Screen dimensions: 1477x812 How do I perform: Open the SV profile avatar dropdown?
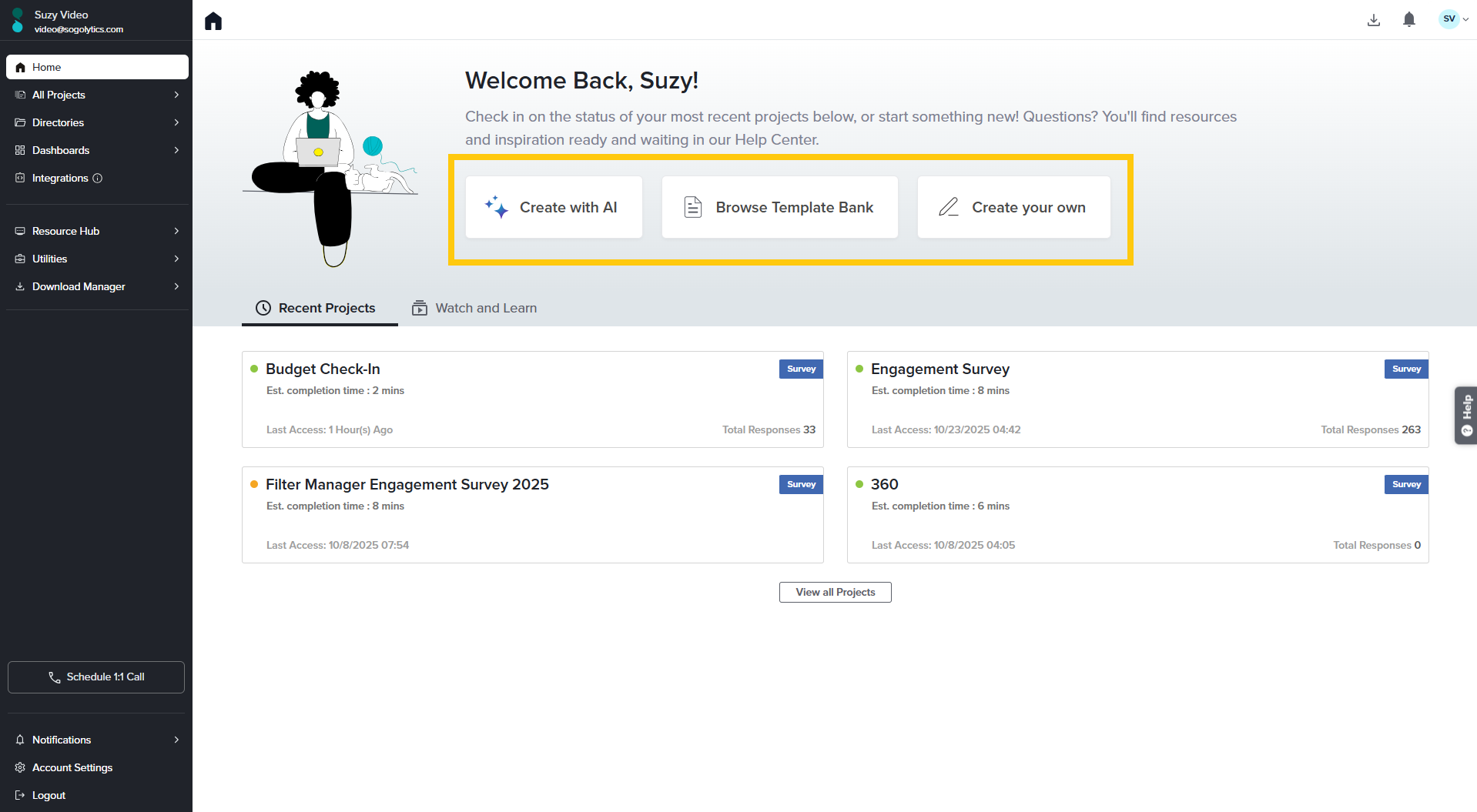click(1452, 19)
